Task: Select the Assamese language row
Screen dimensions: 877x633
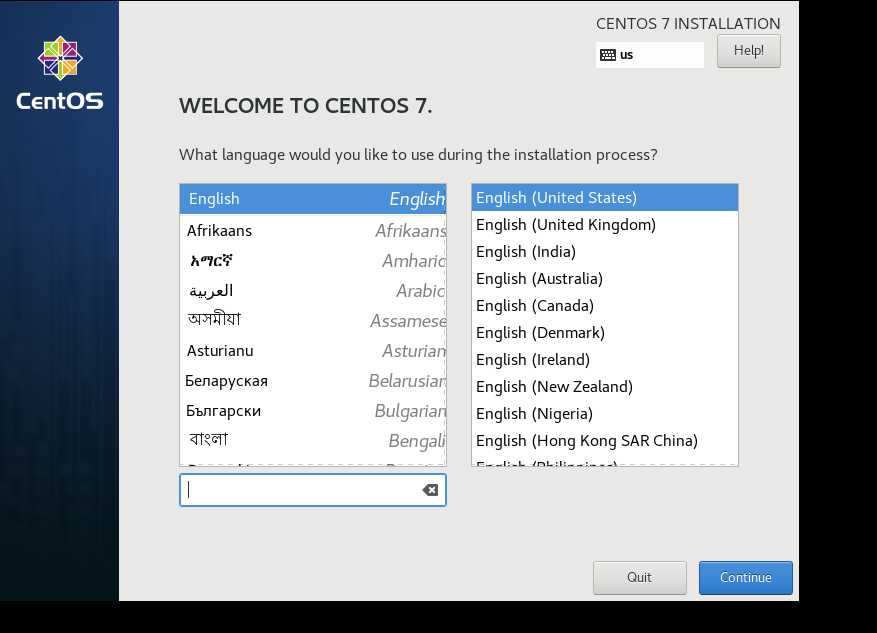Action: coord(313,320)
